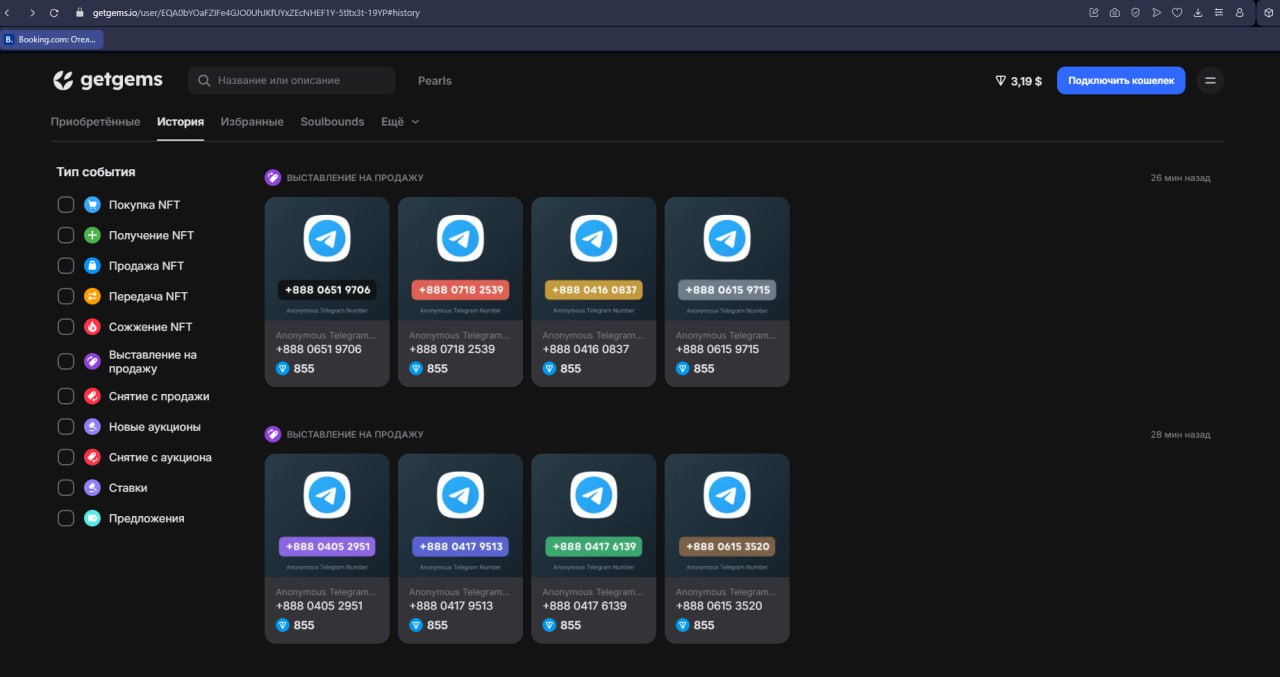Click the orange transfer icon next to Передача NFT
Image resolution: width=1280 pixels, height=677 pixels.
[92, 296]
